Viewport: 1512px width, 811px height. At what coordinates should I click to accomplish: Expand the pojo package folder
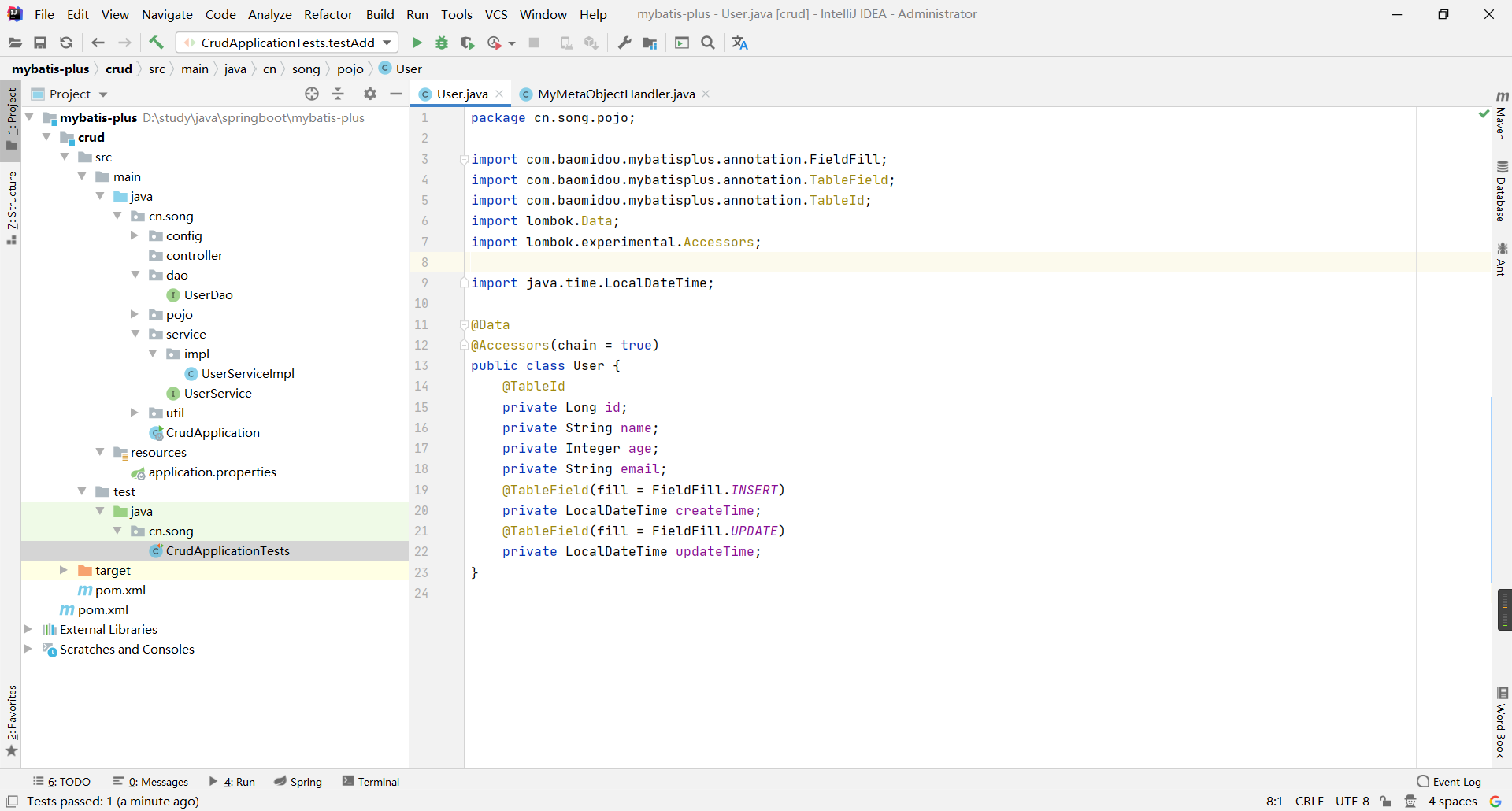click(x=135, y=314)
